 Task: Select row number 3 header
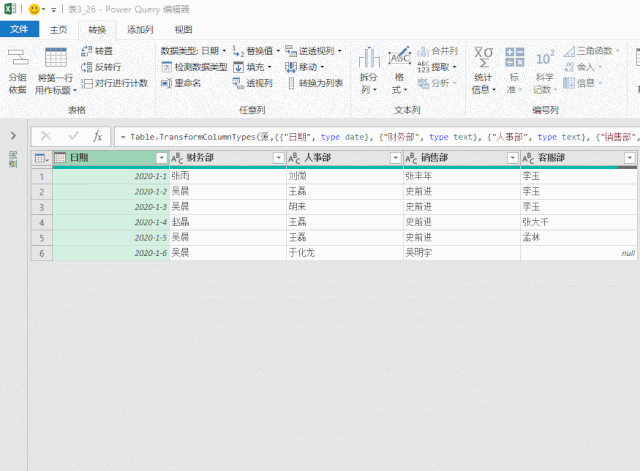(42, 207)
